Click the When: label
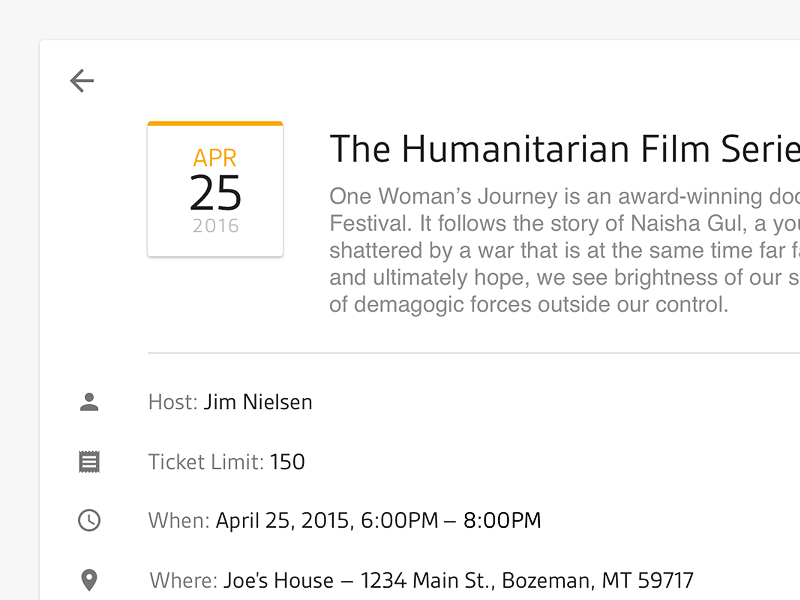The width and height of the screenshot is (800, 600). pos(179,520)
